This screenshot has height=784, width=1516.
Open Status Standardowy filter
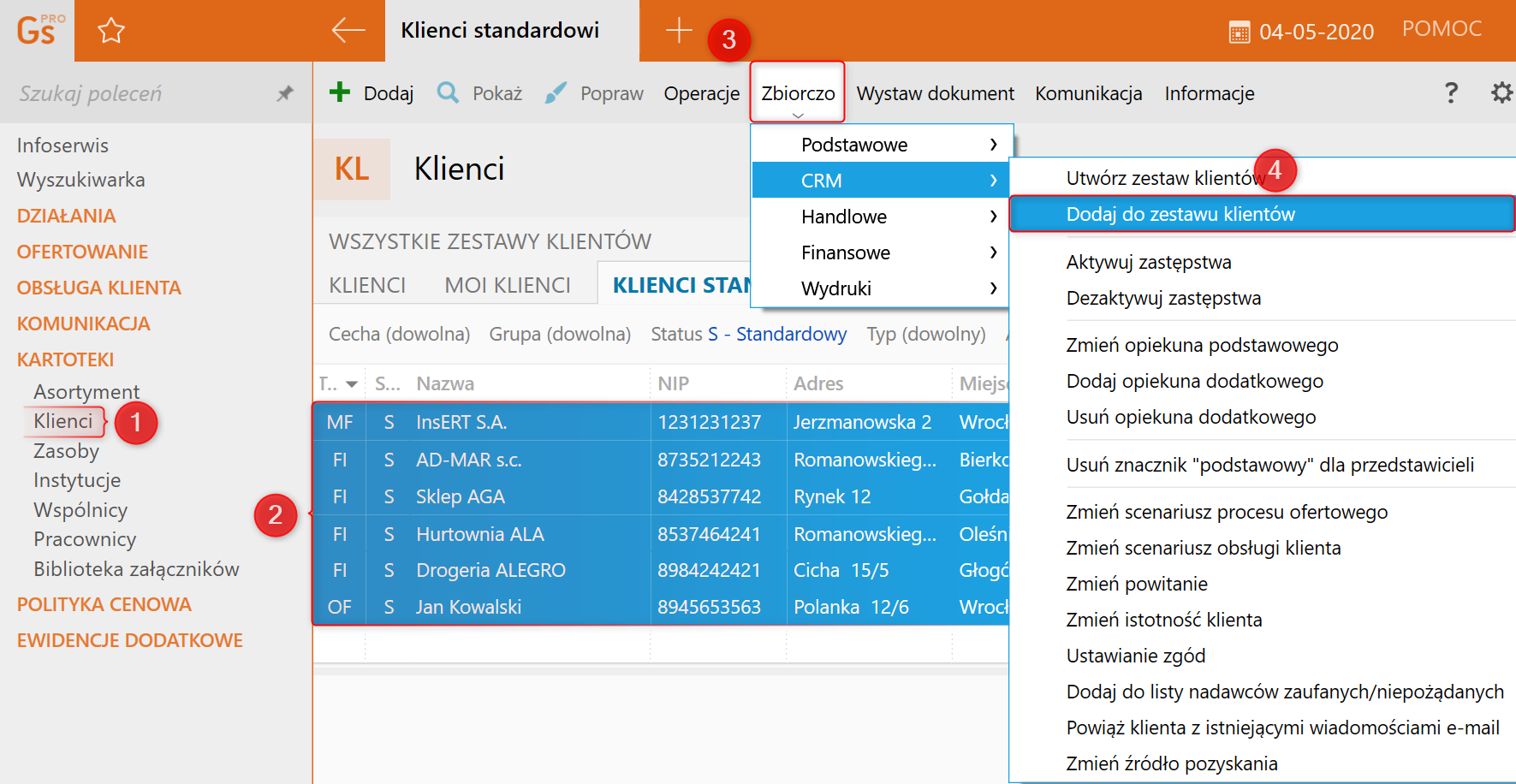748,334
